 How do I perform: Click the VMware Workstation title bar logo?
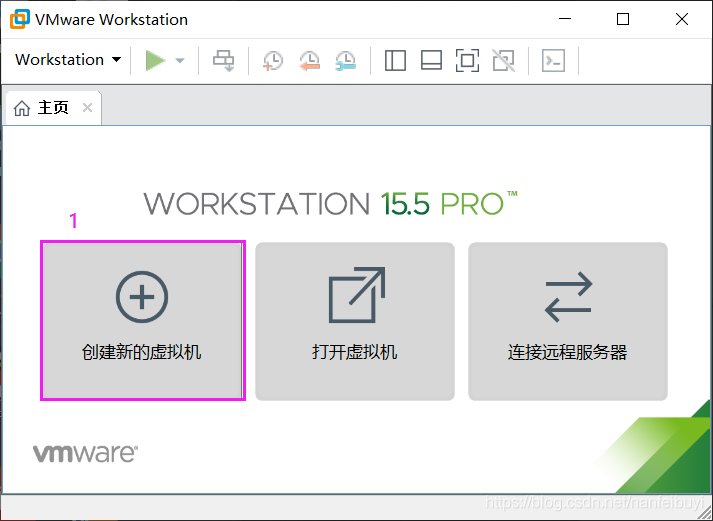[x=20, y=19]
